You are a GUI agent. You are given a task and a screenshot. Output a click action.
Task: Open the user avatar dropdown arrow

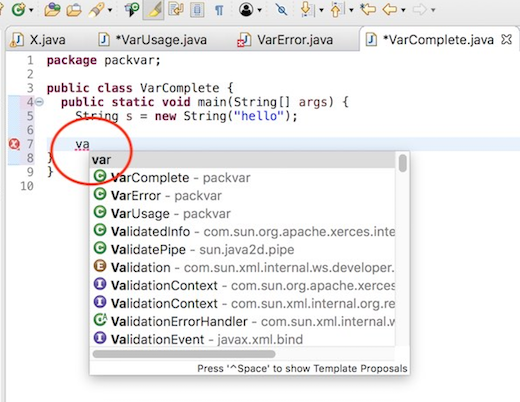coord(259,10)
